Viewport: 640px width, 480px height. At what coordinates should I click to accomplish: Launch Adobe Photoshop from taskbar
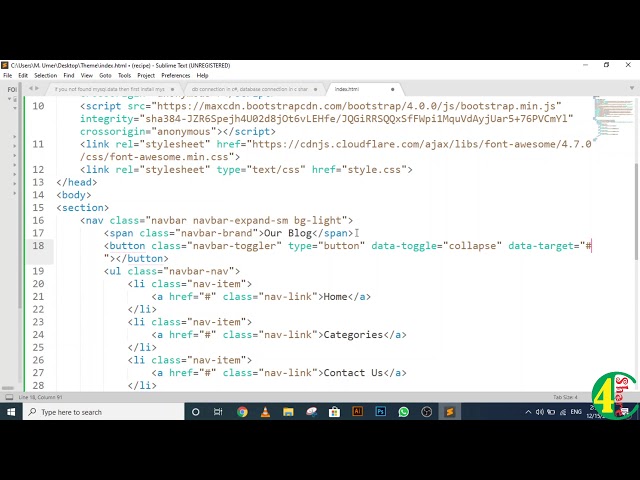coord(380,412)
